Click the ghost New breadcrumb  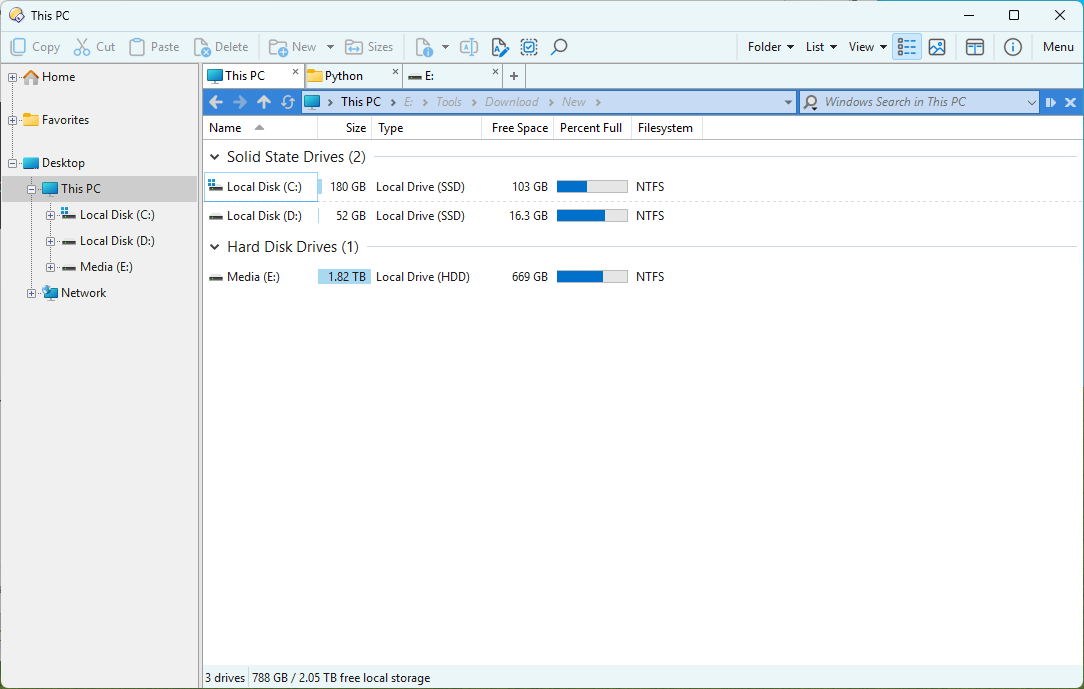click(x=574, y=102)
